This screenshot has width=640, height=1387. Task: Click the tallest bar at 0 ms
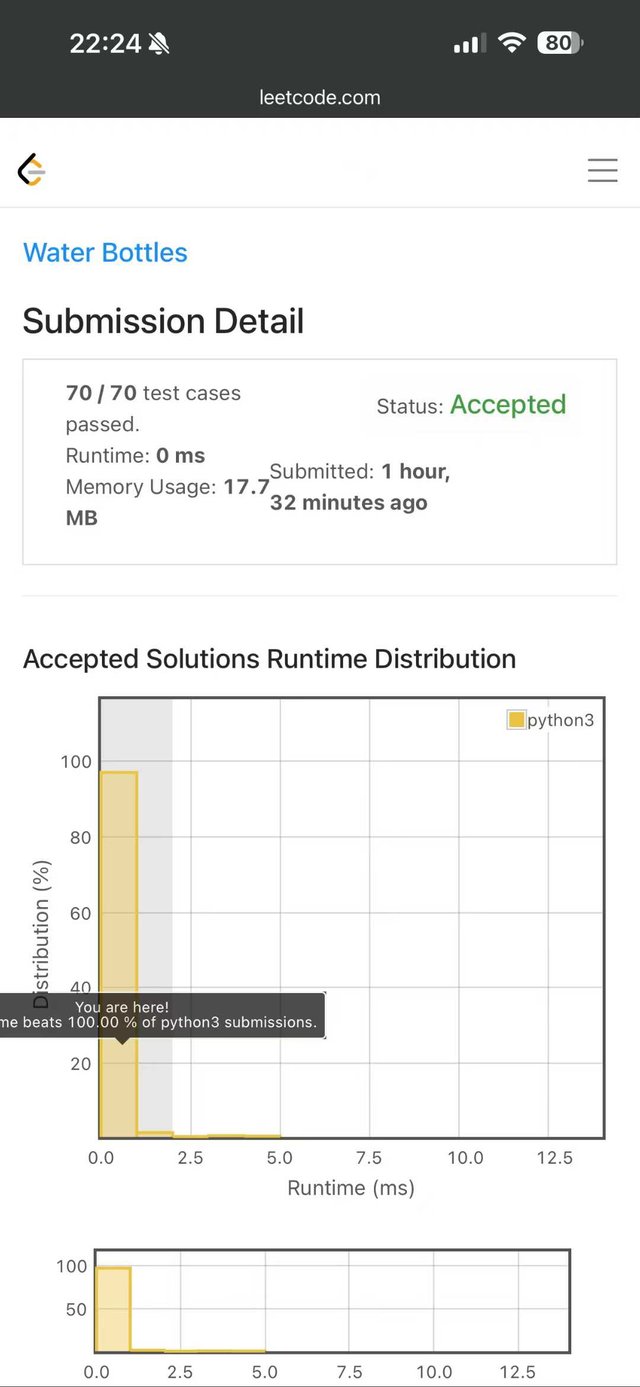pos(119,900)
